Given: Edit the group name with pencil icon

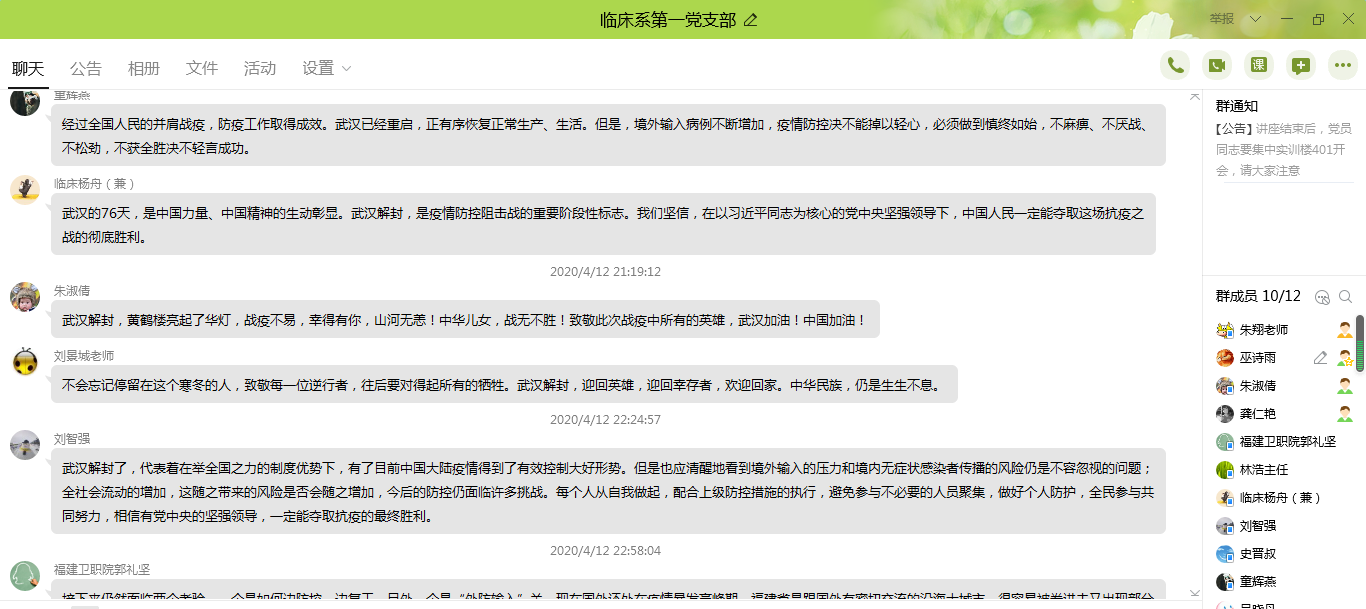Looking at the screenshot, I should click(x=751, y=20).
